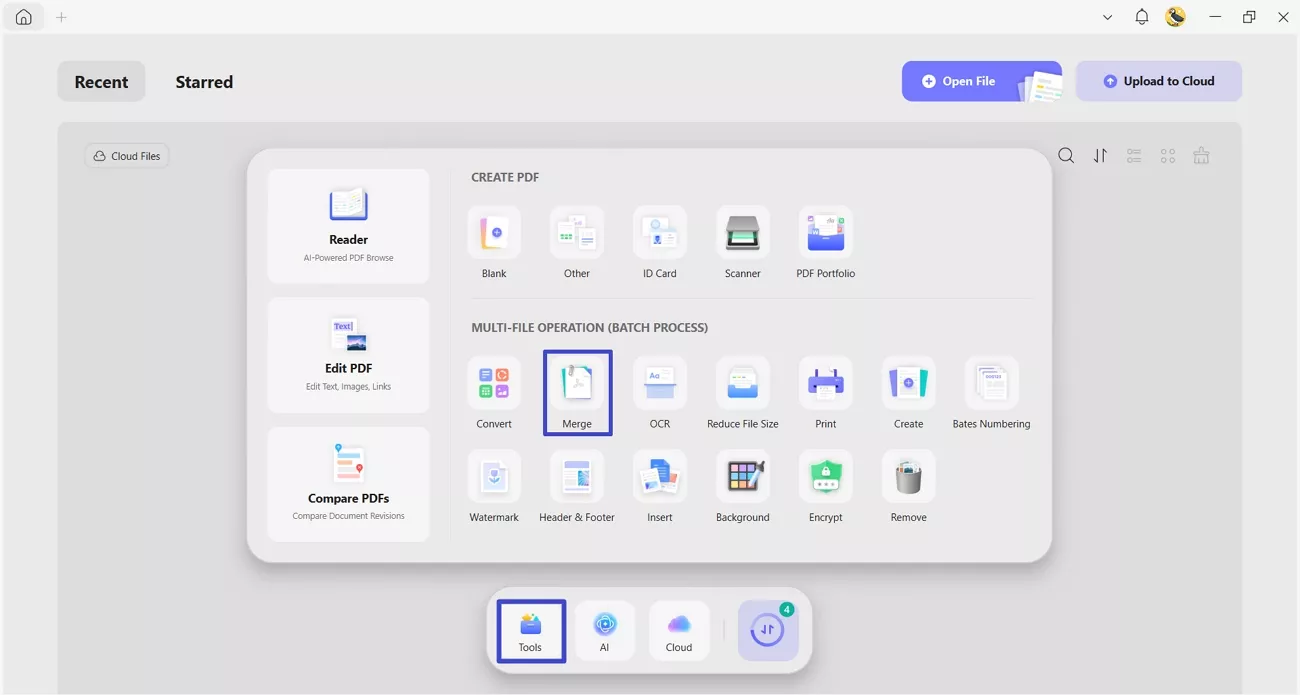Open the batch Insert tool

pyautogui.click(x=660, y=487)
